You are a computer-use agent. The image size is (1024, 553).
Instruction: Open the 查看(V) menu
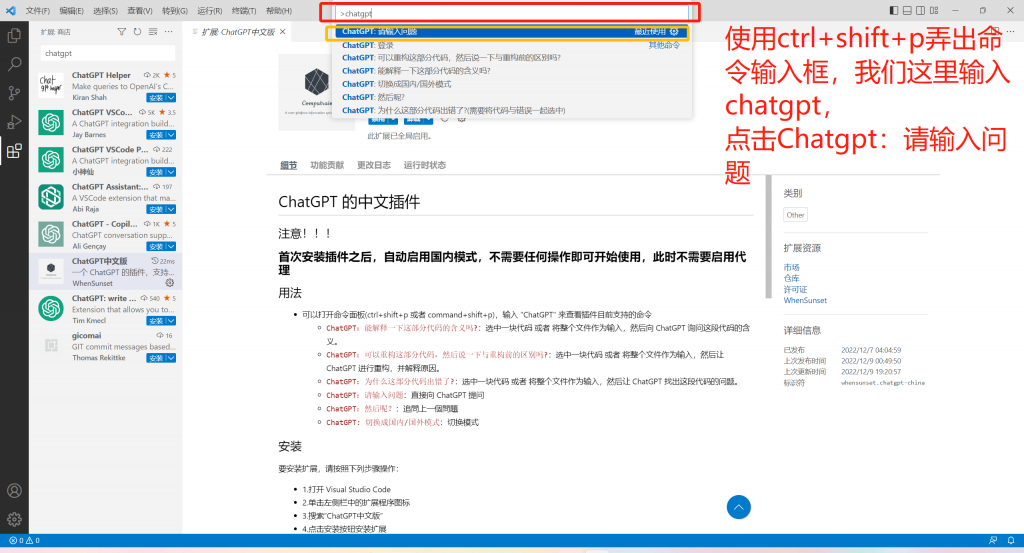140,11
